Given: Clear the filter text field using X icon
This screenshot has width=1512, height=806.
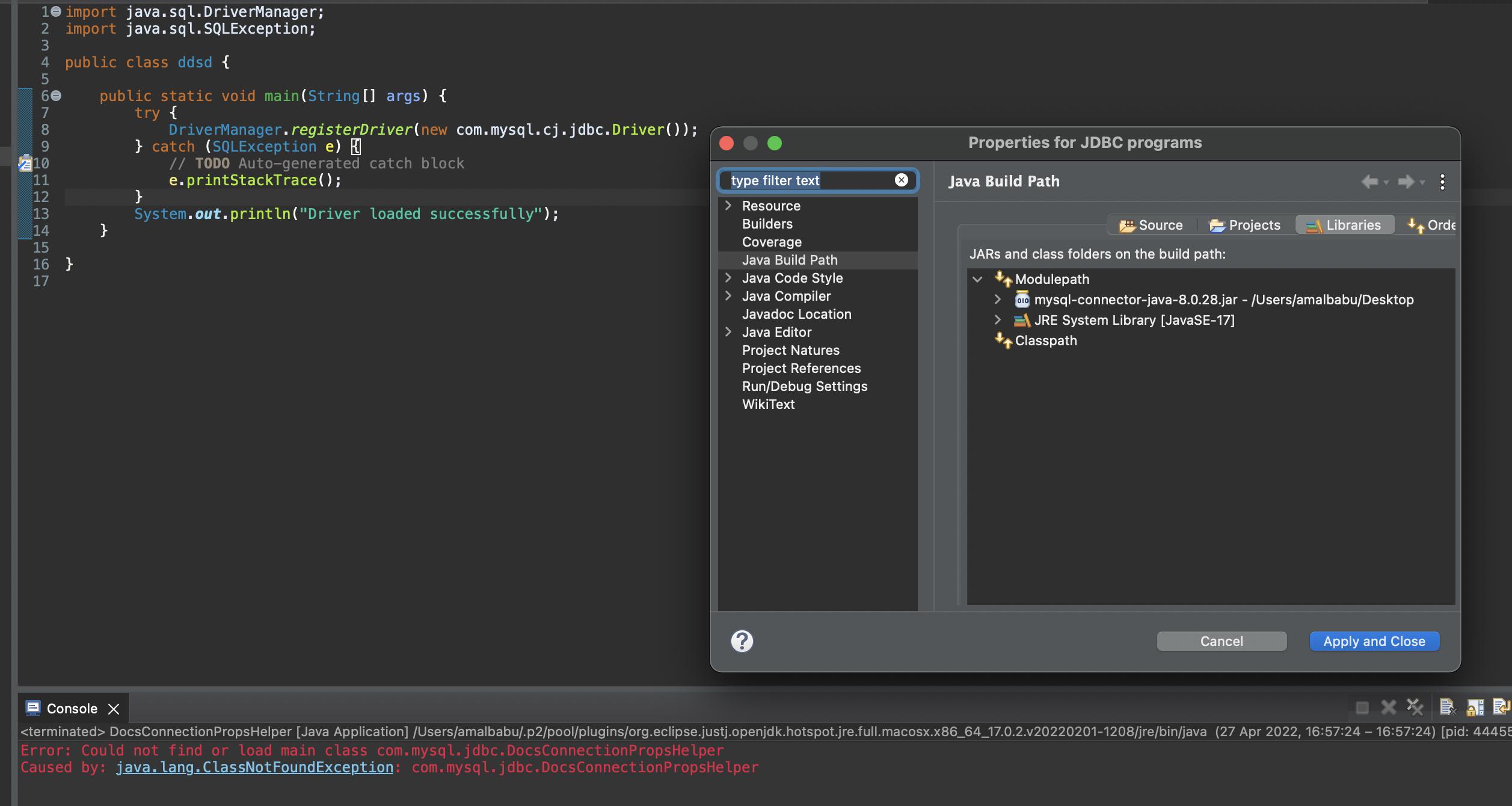Looking at the screenshot, I should (901, 180).
